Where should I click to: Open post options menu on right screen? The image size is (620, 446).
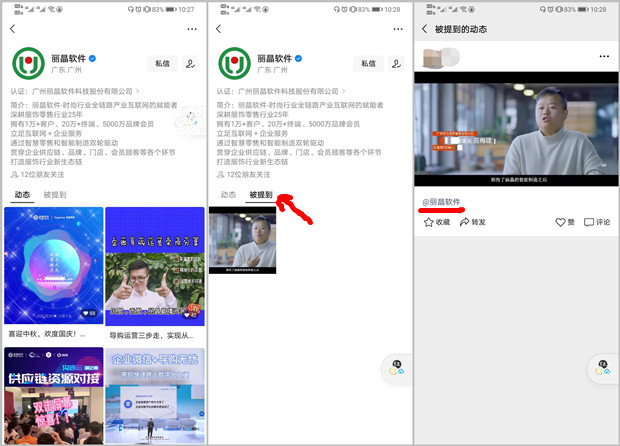tap(604, 56)
